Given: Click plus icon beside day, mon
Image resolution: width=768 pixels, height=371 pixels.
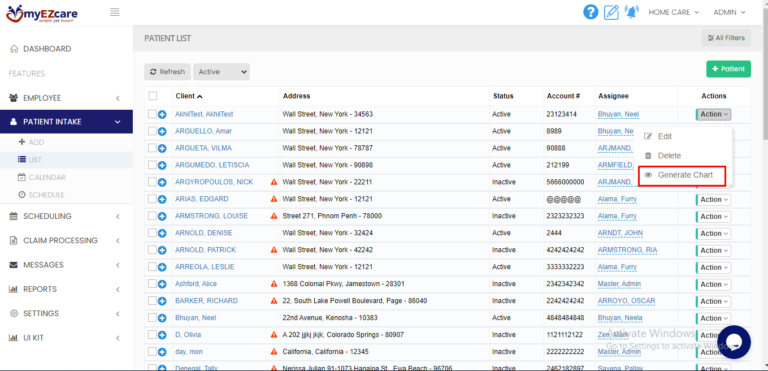Looking at the screenshot, I should click(x=162, y=352).
